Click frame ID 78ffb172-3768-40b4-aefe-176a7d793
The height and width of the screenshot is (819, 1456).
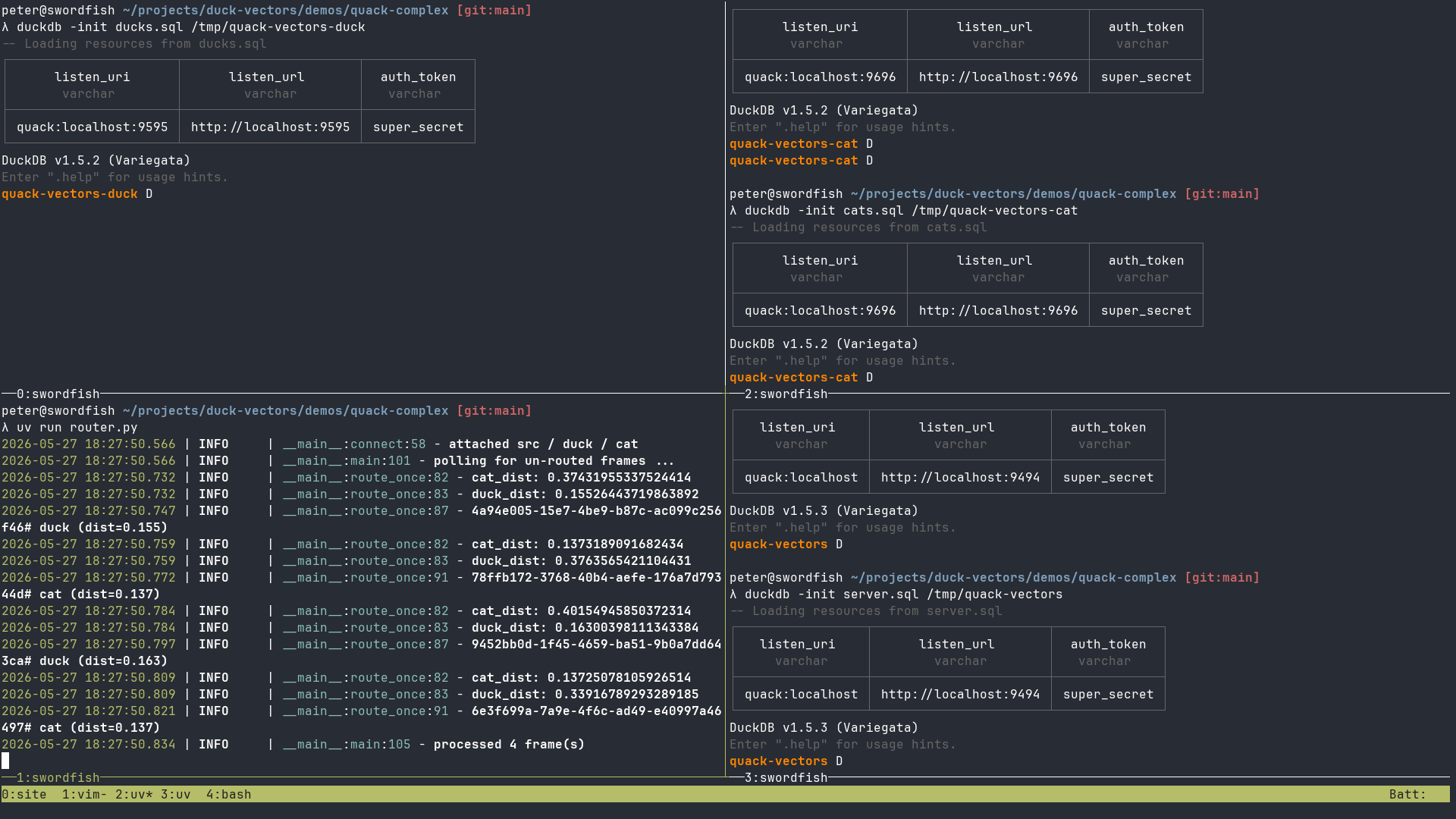coord(597,577)
